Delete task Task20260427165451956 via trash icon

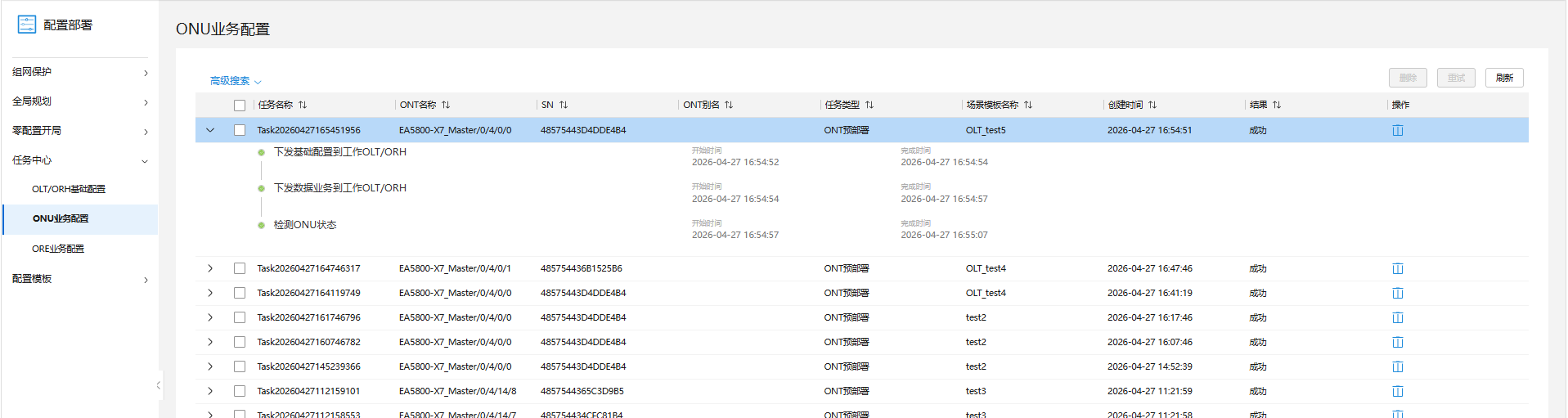pos(1398,130)
